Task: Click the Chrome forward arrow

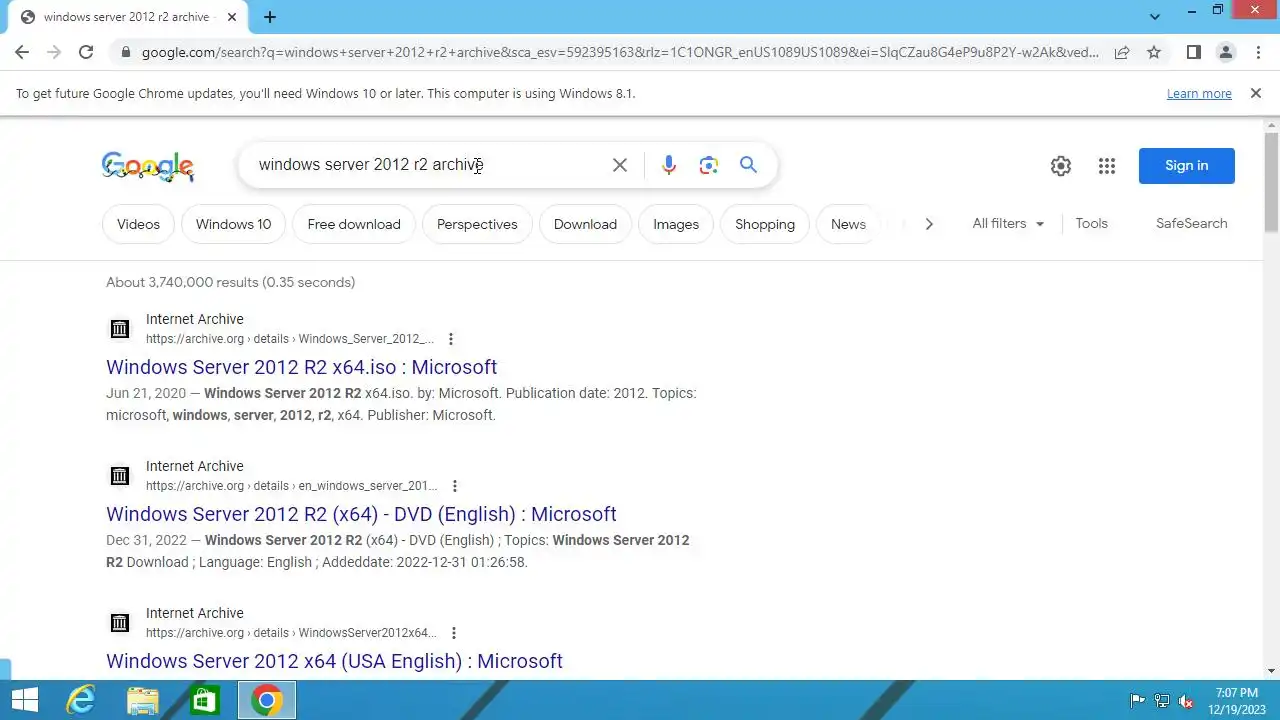Action: 54,52
